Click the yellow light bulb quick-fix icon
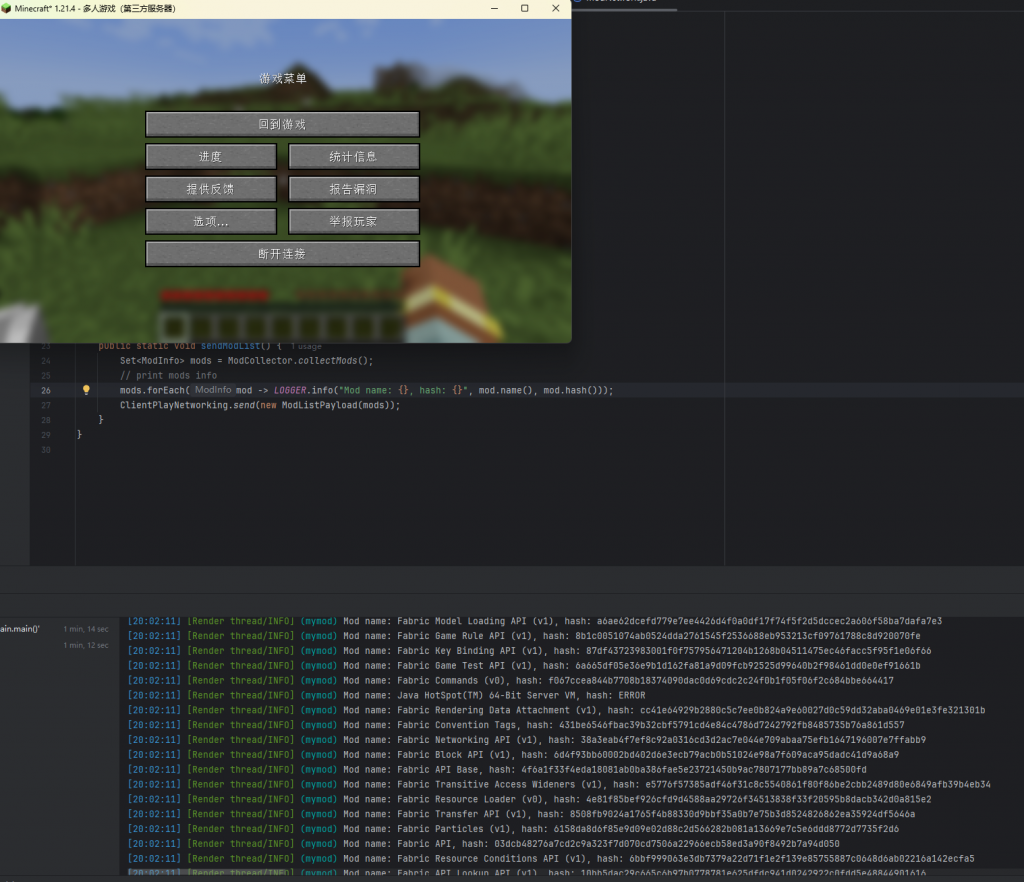The height and width of the screenshot is (882, 1024). (x=86, y=390)
